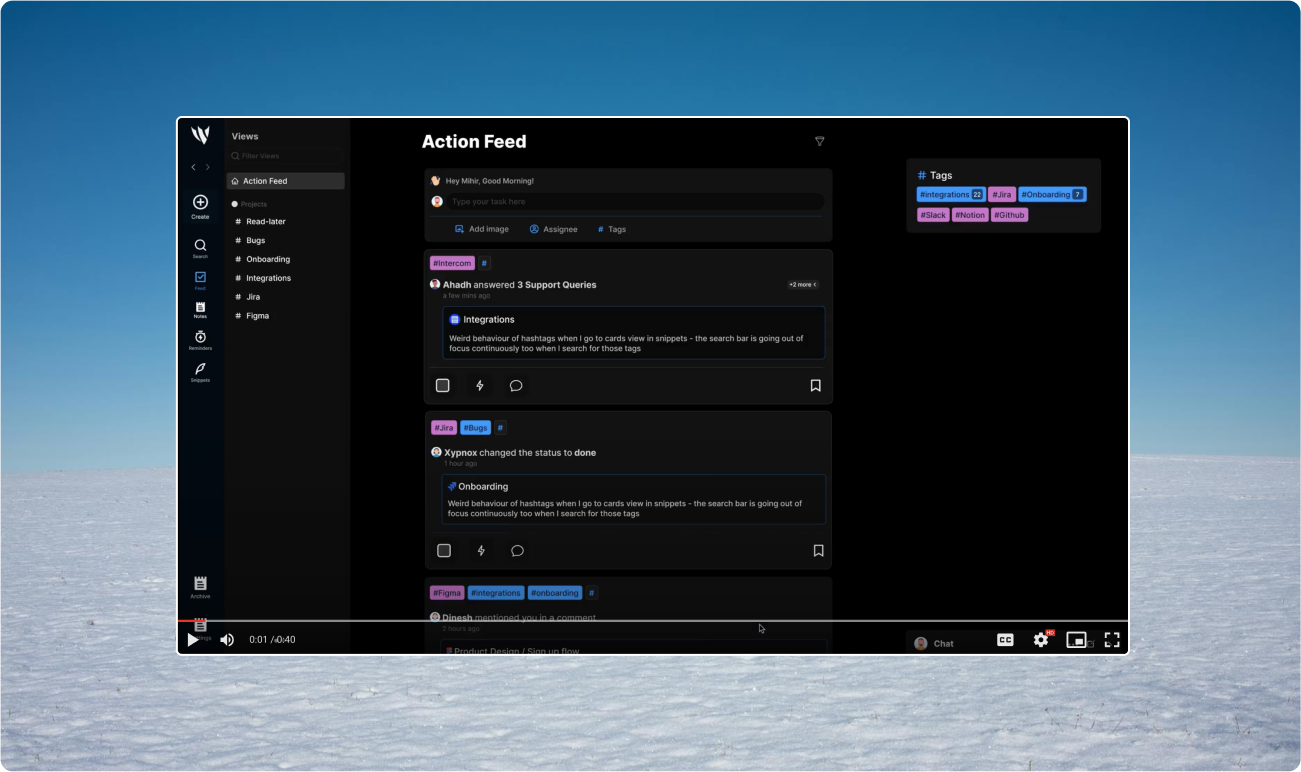Mark Ahadh's Support Queries card done

click(443, 385)
